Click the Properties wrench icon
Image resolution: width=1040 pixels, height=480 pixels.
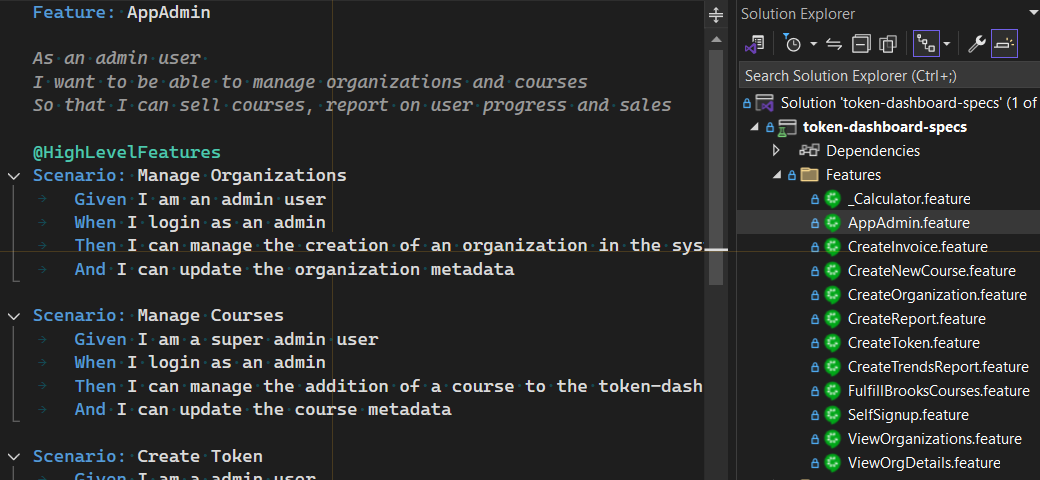976,44
